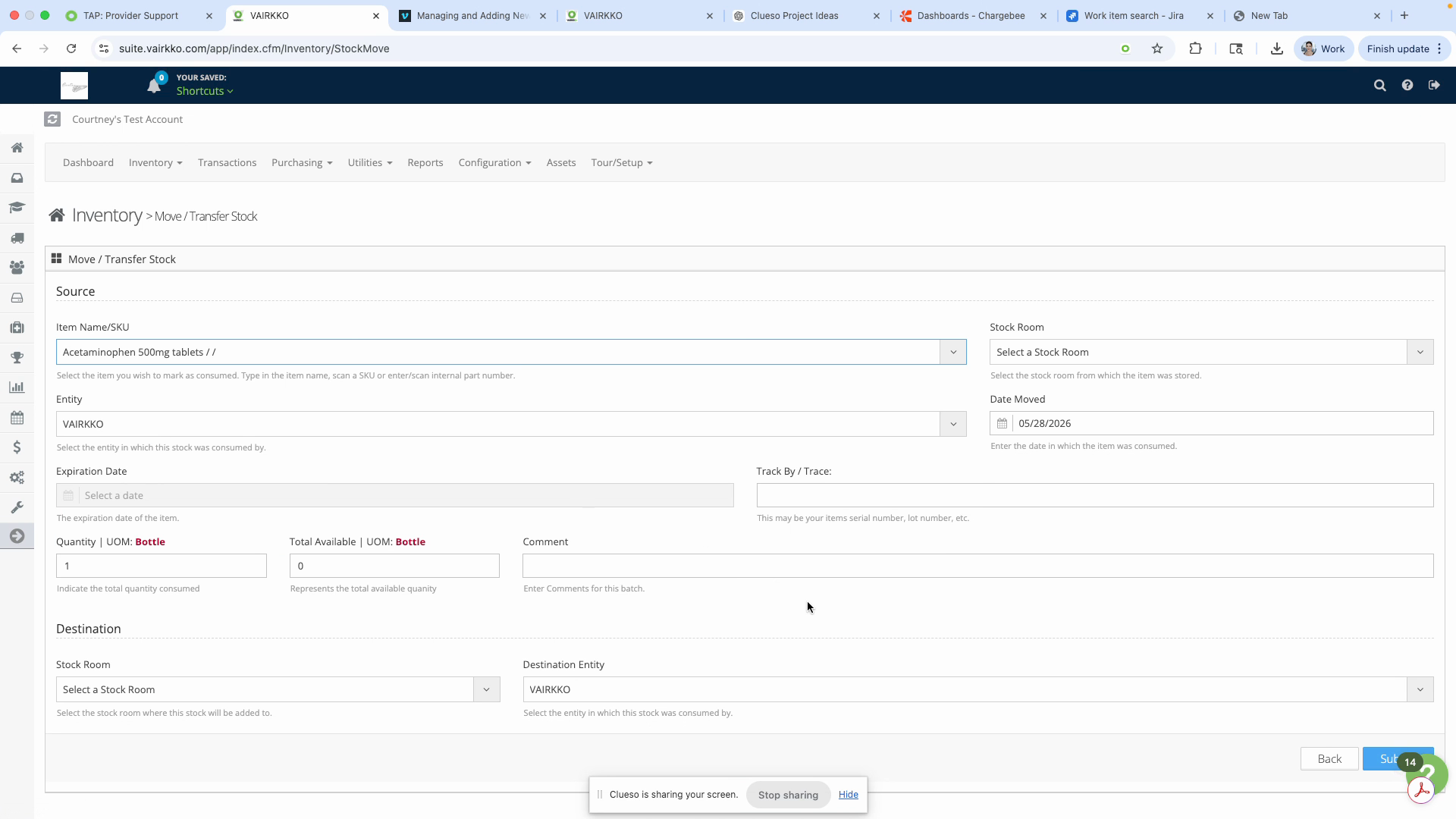
Task: Open the Reports menu item
Action: point(425,162)
